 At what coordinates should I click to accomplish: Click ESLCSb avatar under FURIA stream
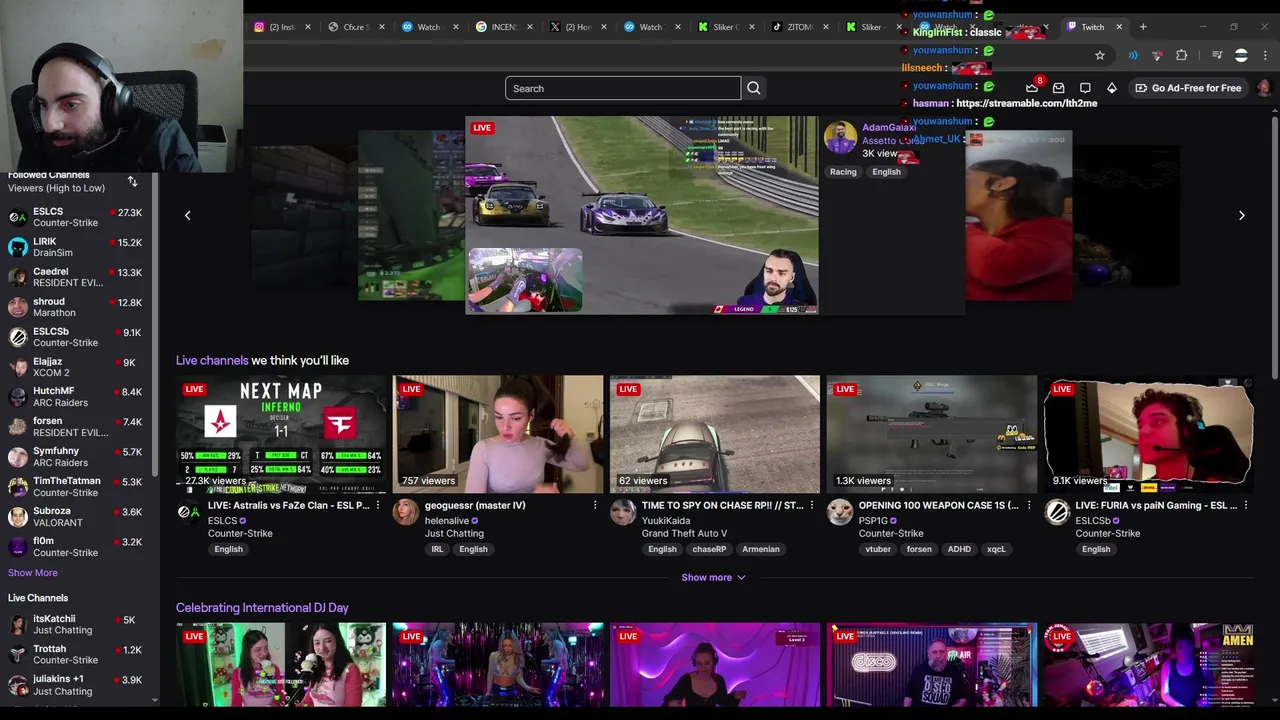pos(1056,512)
